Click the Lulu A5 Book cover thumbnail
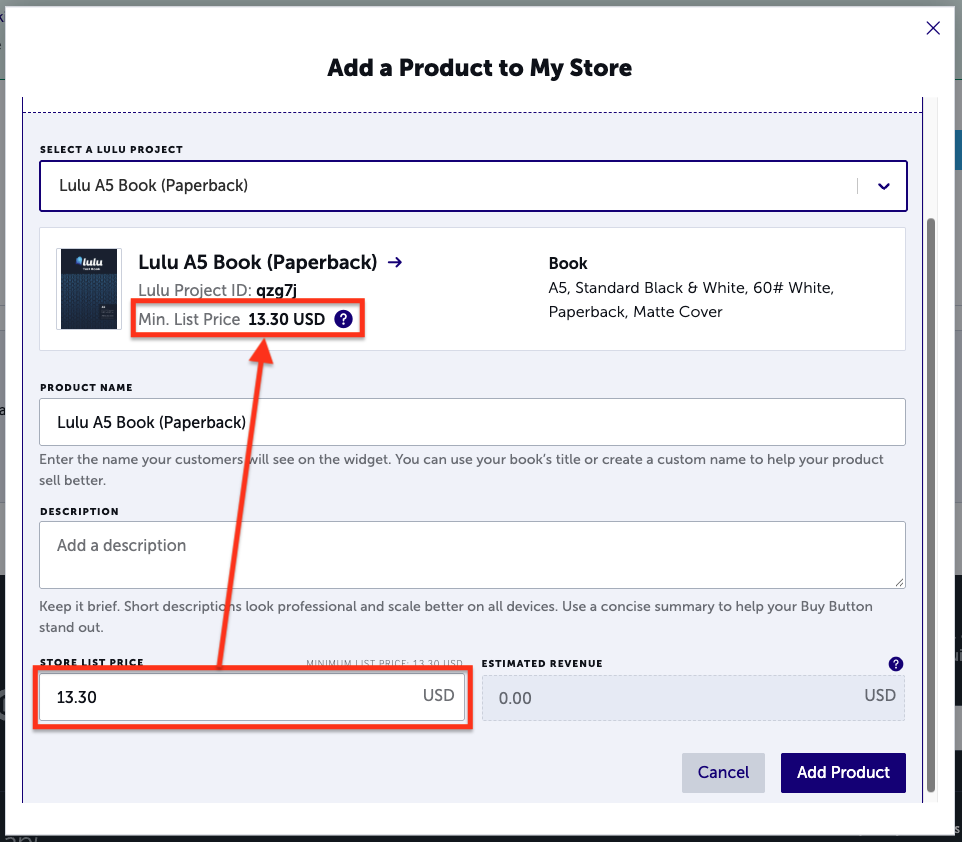Viewport: 962px width, 842px height. tap(89, 289)
